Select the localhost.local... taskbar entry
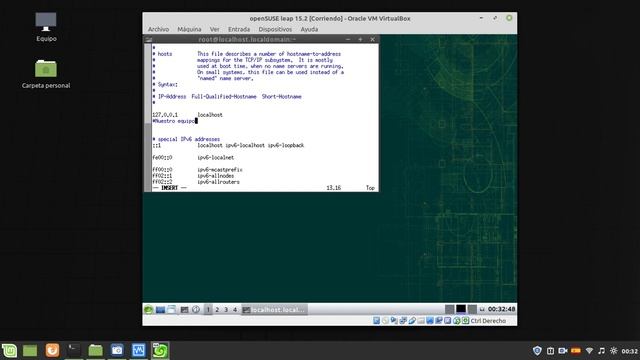This screenshot has width=640, height=360. tap(274, 309)
